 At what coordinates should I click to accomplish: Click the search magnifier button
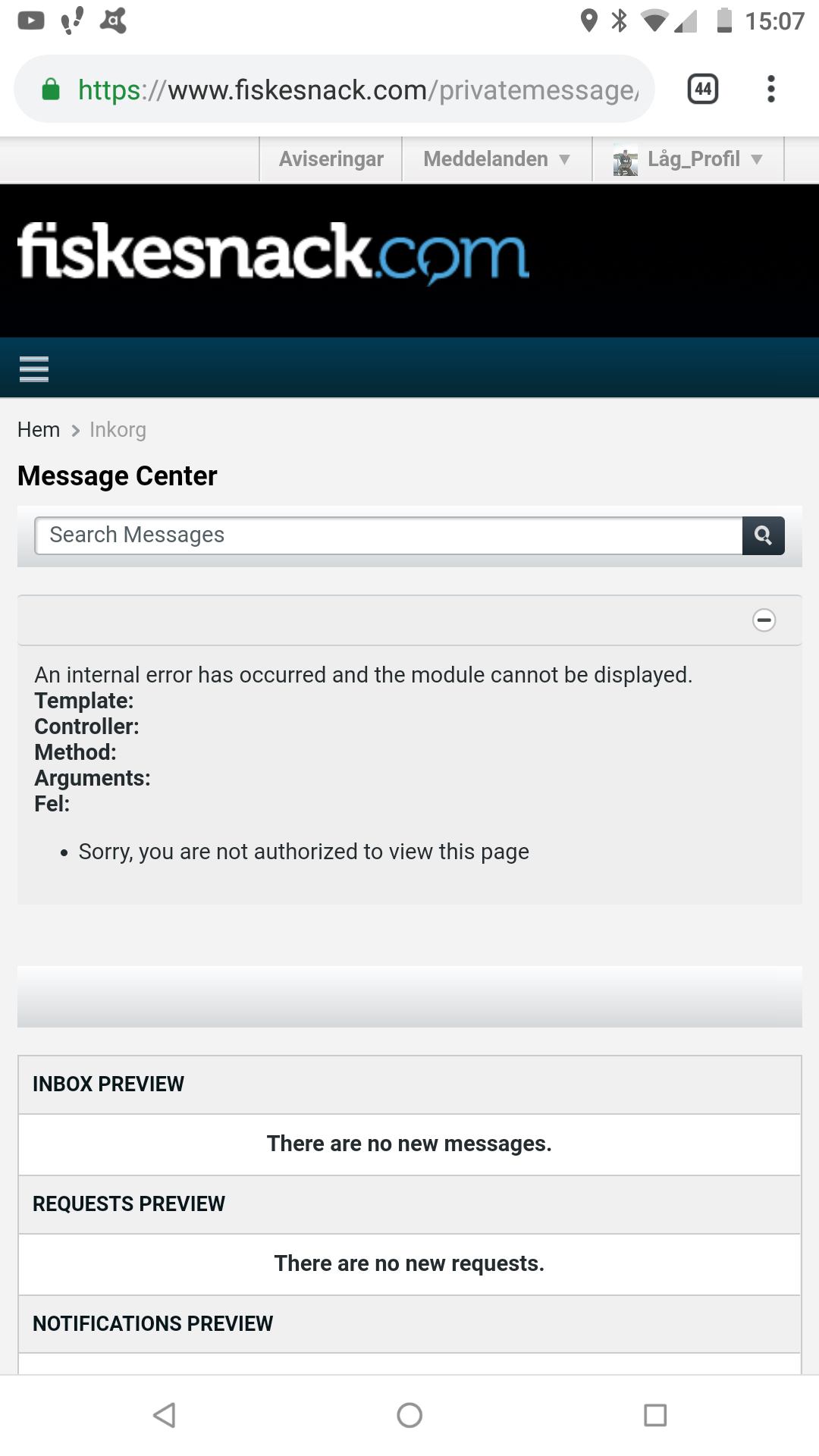click(x=763, y=536)
